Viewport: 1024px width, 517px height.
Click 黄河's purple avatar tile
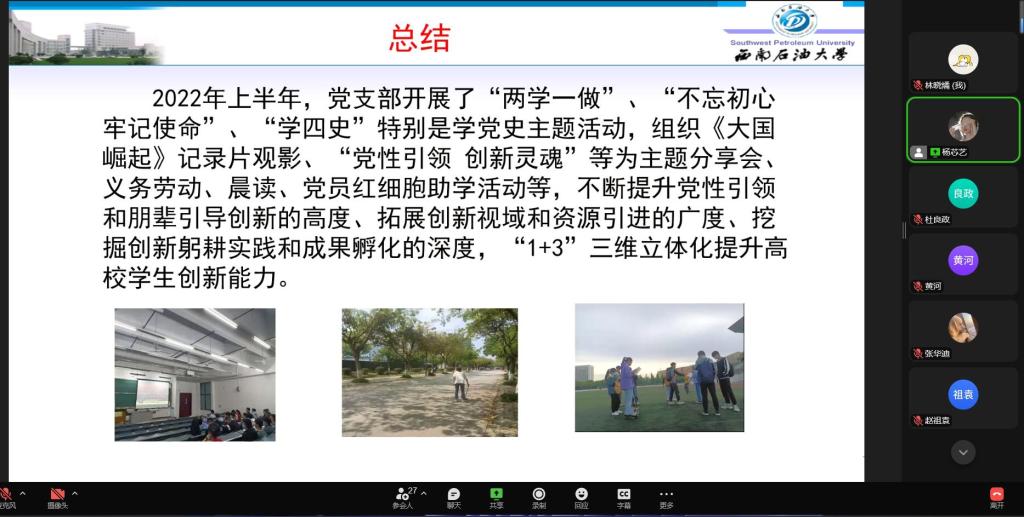(x=963, y=262)
